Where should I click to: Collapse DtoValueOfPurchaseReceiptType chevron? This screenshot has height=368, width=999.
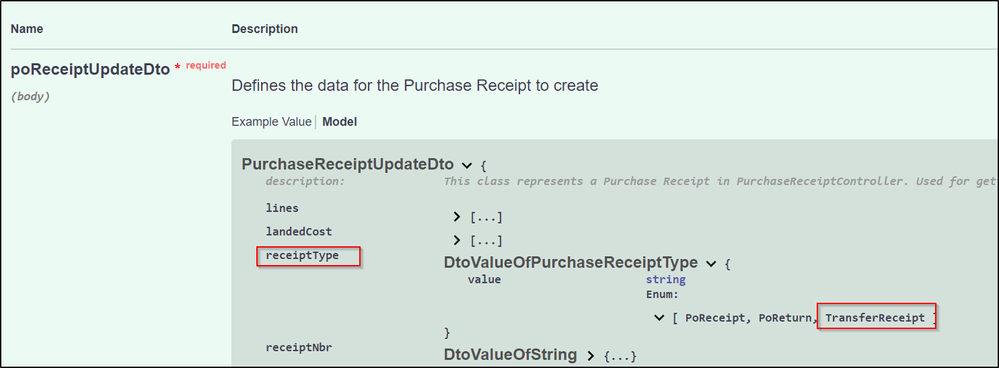click(712, 263)
